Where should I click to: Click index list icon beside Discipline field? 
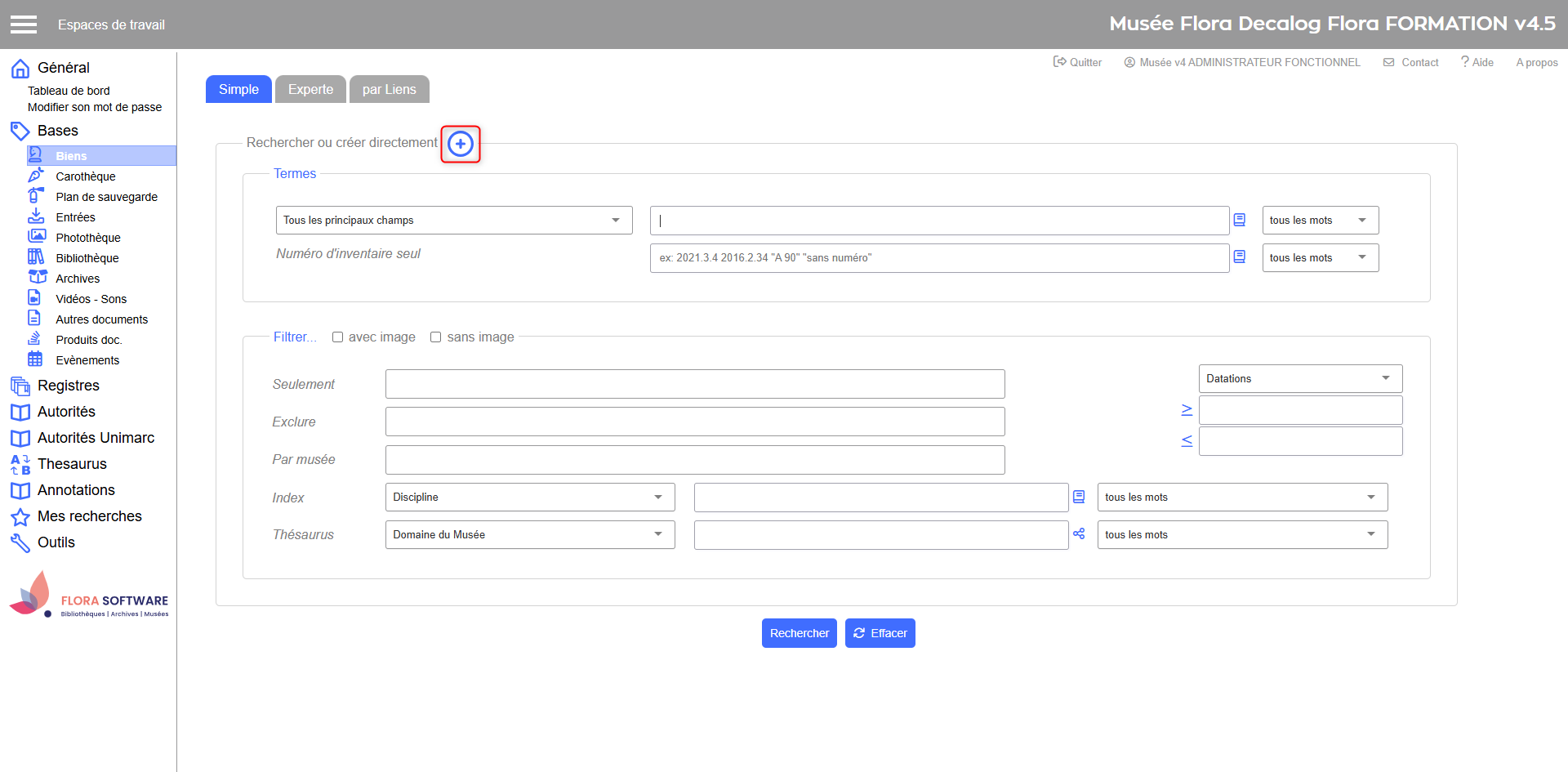point(1079,497)
